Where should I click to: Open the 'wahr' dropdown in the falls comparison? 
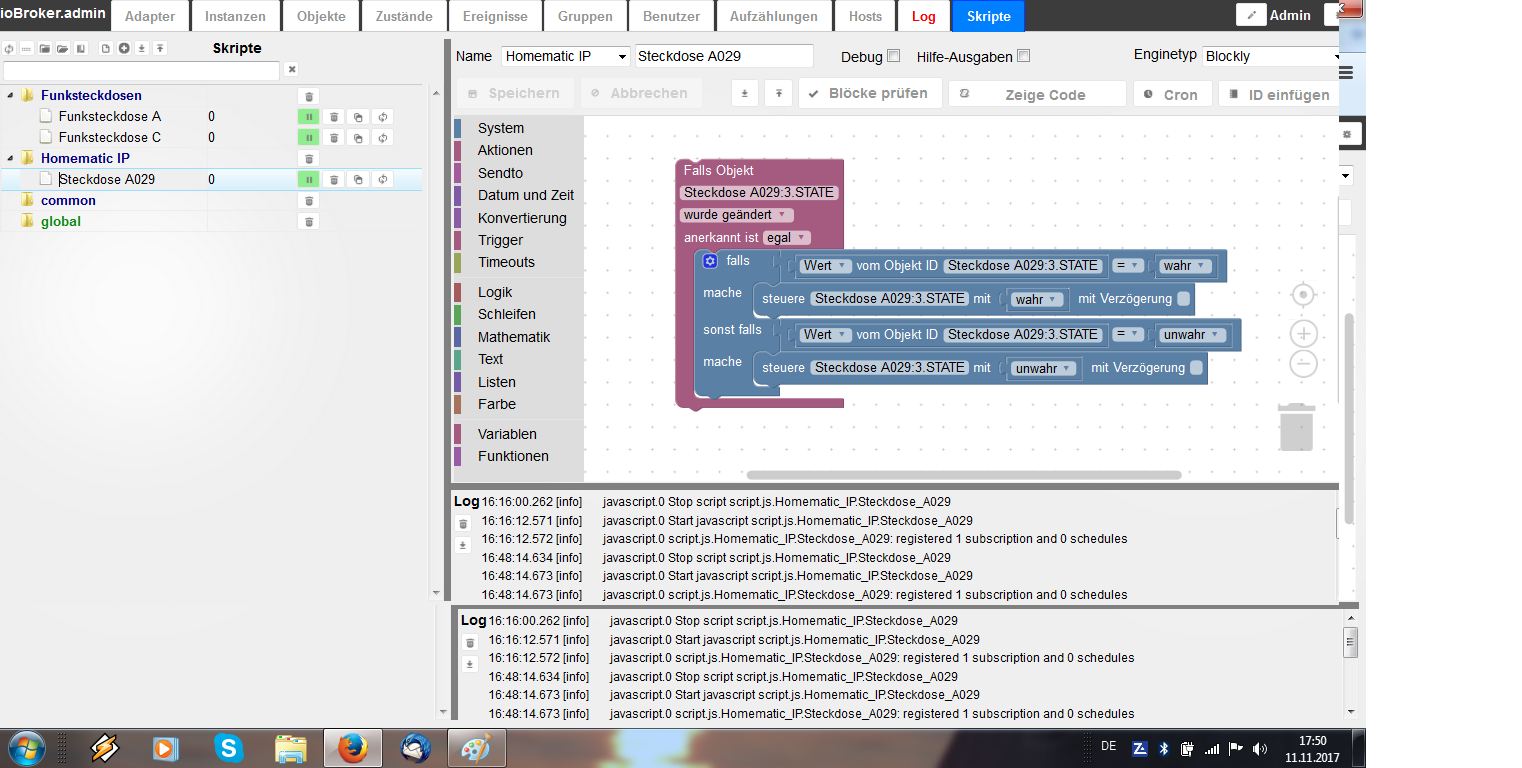tap(1185, 266)
